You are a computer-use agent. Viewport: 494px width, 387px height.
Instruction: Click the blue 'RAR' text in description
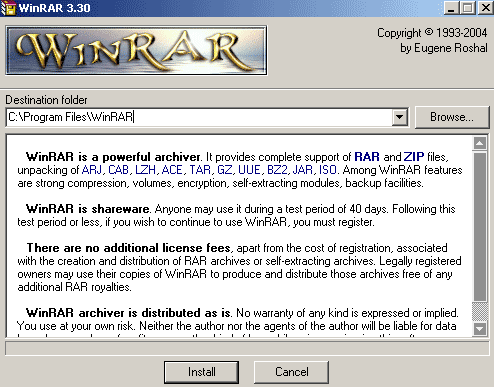pos(367,157)
